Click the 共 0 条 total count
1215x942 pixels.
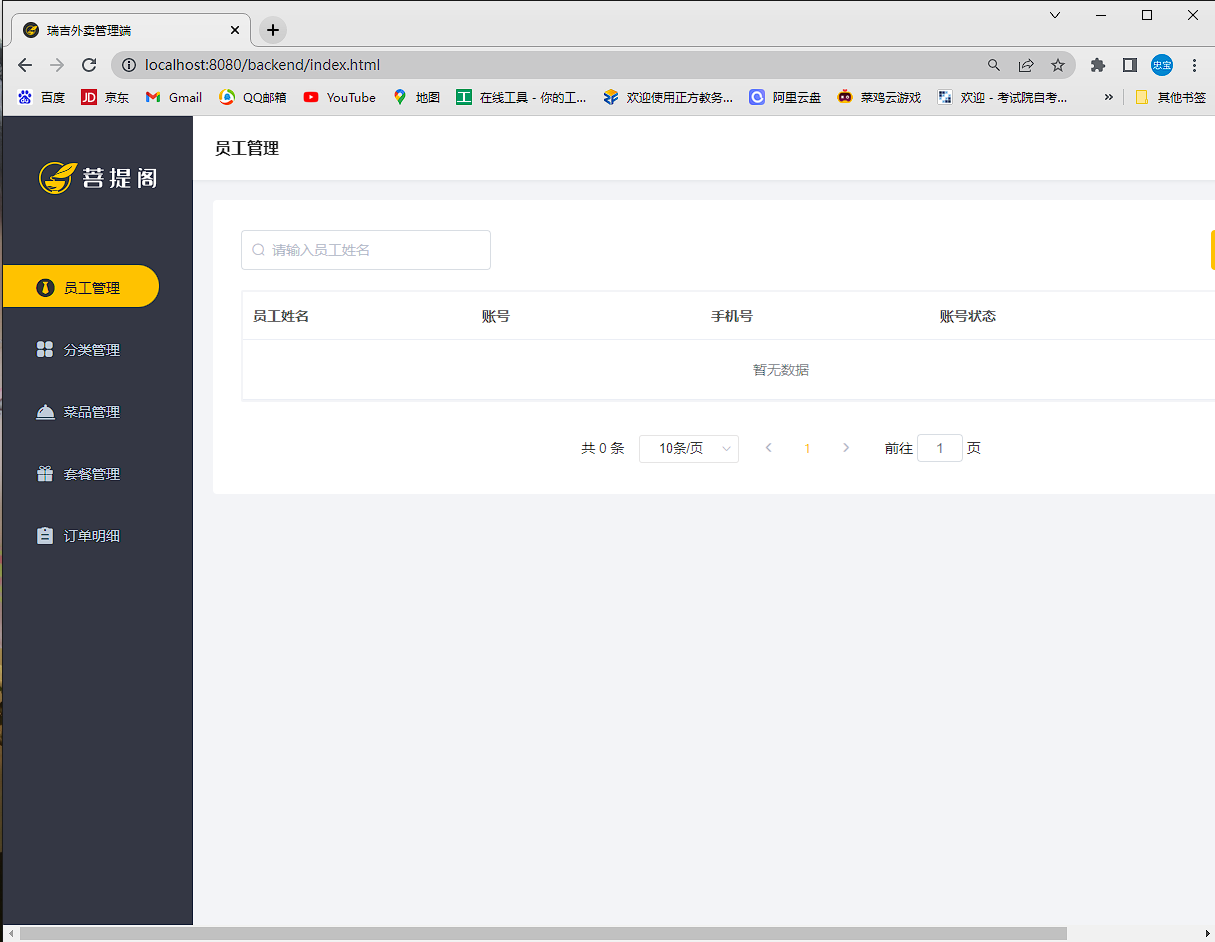pos(603,448)
